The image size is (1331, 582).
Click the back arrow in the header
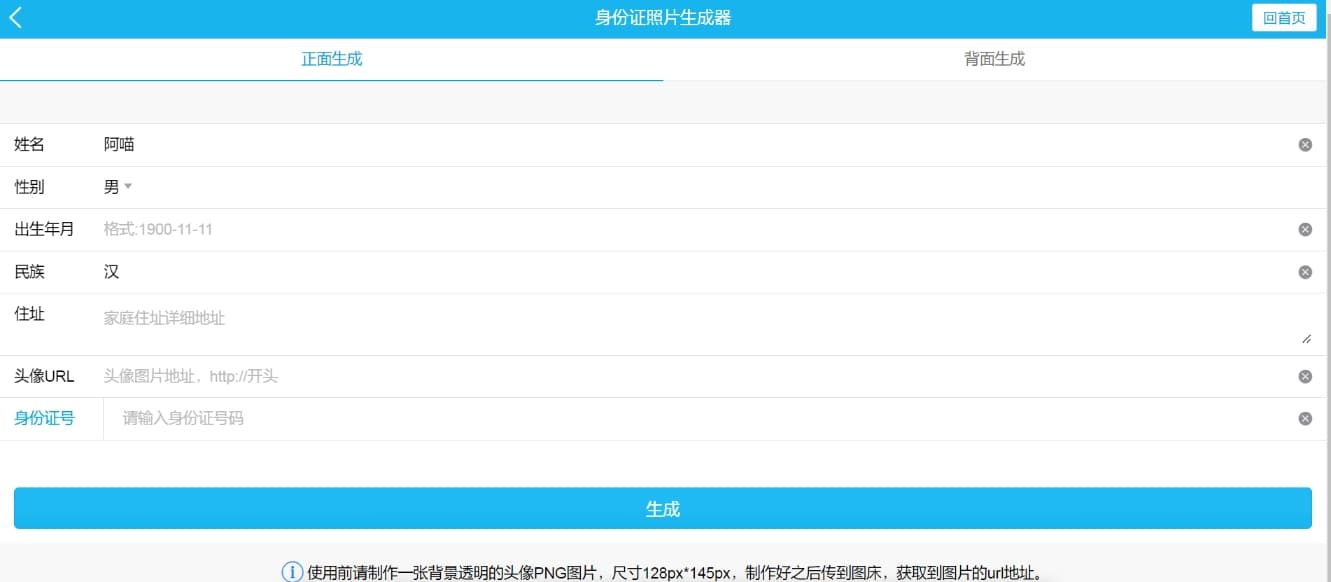pyautogui.click(x=15, y=17)
